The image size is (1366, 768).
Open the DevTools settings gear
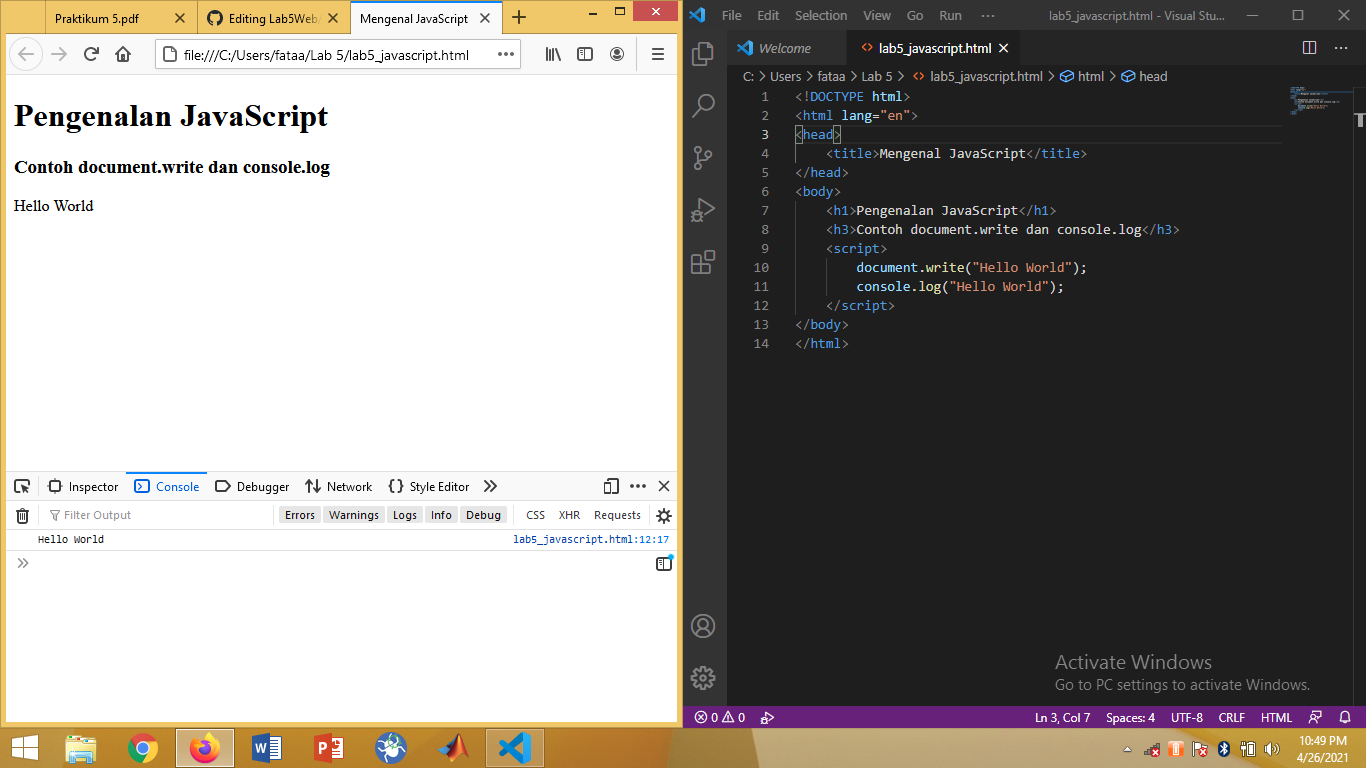pyautogui.click(x=663, y=514)
